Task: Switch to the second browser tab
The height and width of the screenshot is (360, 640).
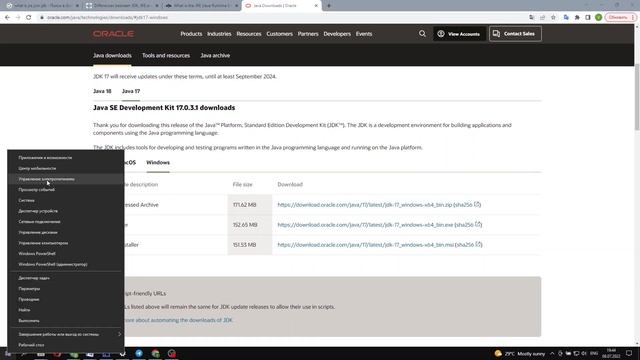Action: [121, 6]
